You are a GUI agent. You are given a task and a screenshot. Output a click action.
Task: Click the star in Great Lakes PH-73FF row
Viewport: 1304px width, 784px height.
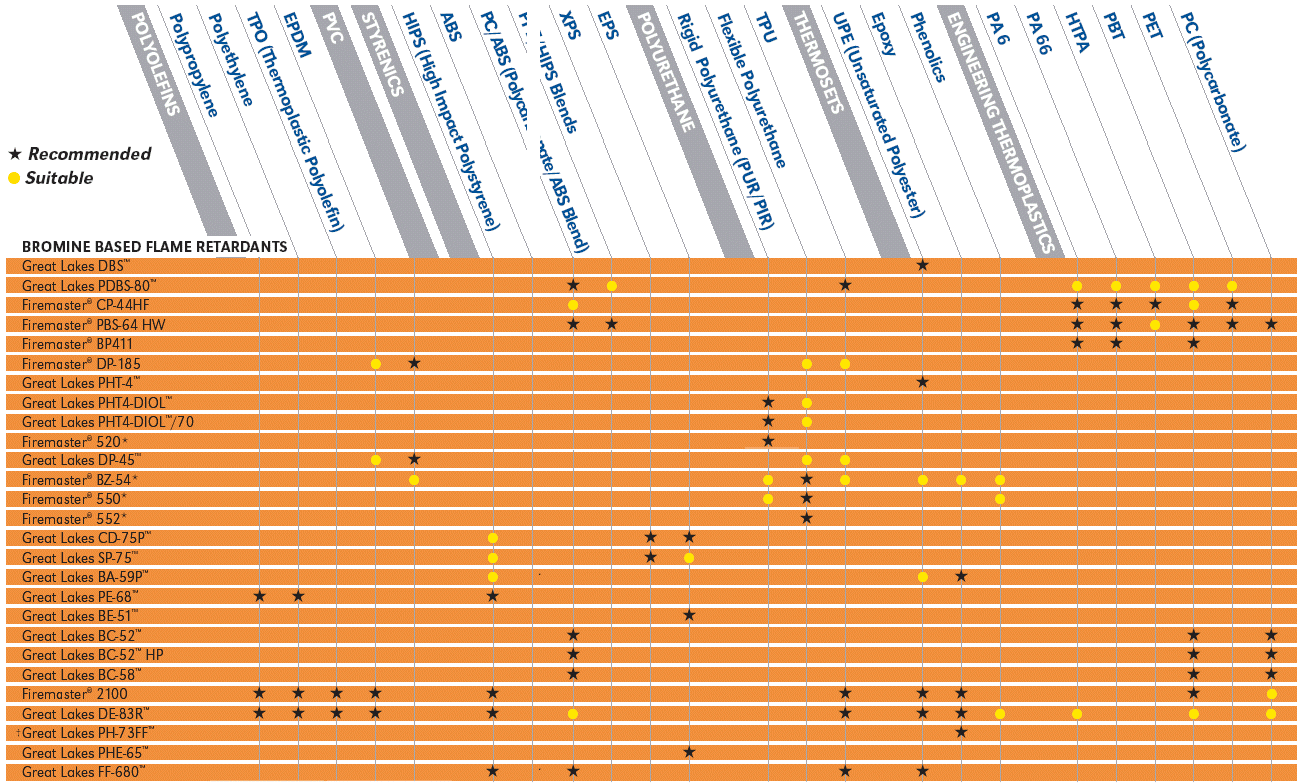[x=961, y=733]
